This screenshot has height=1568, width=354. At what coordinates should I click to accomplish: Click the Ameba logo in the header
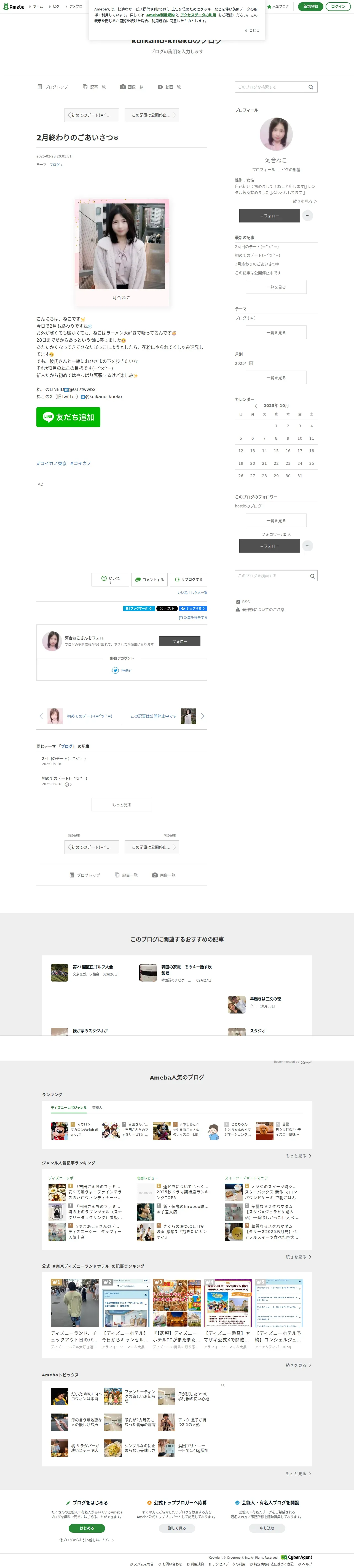click(14, 7)
